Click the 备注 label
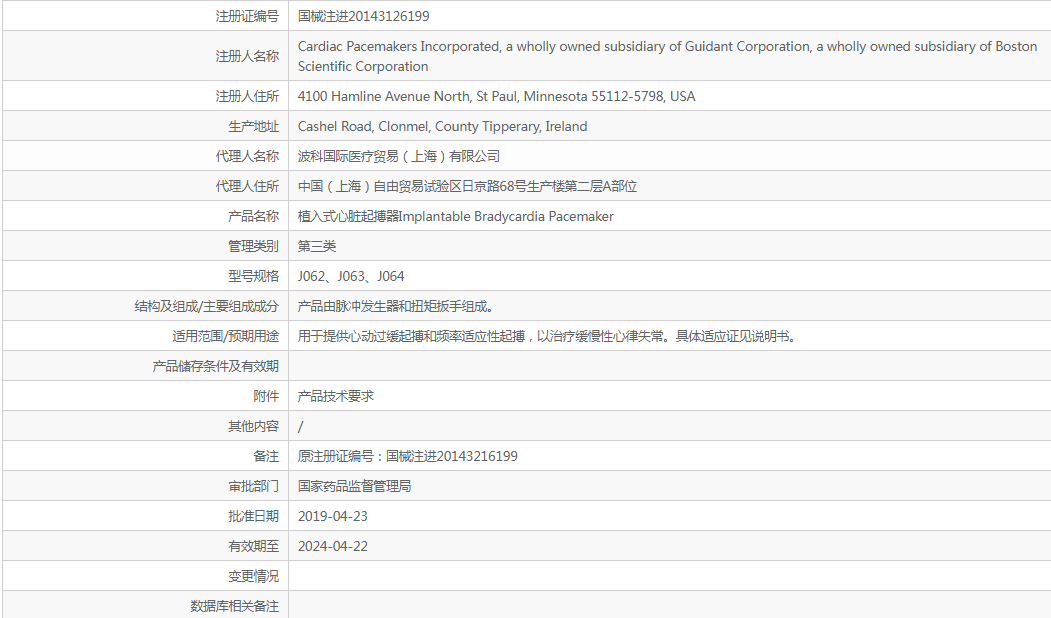This screenshot has width=1051, height=618. [266, 456]
